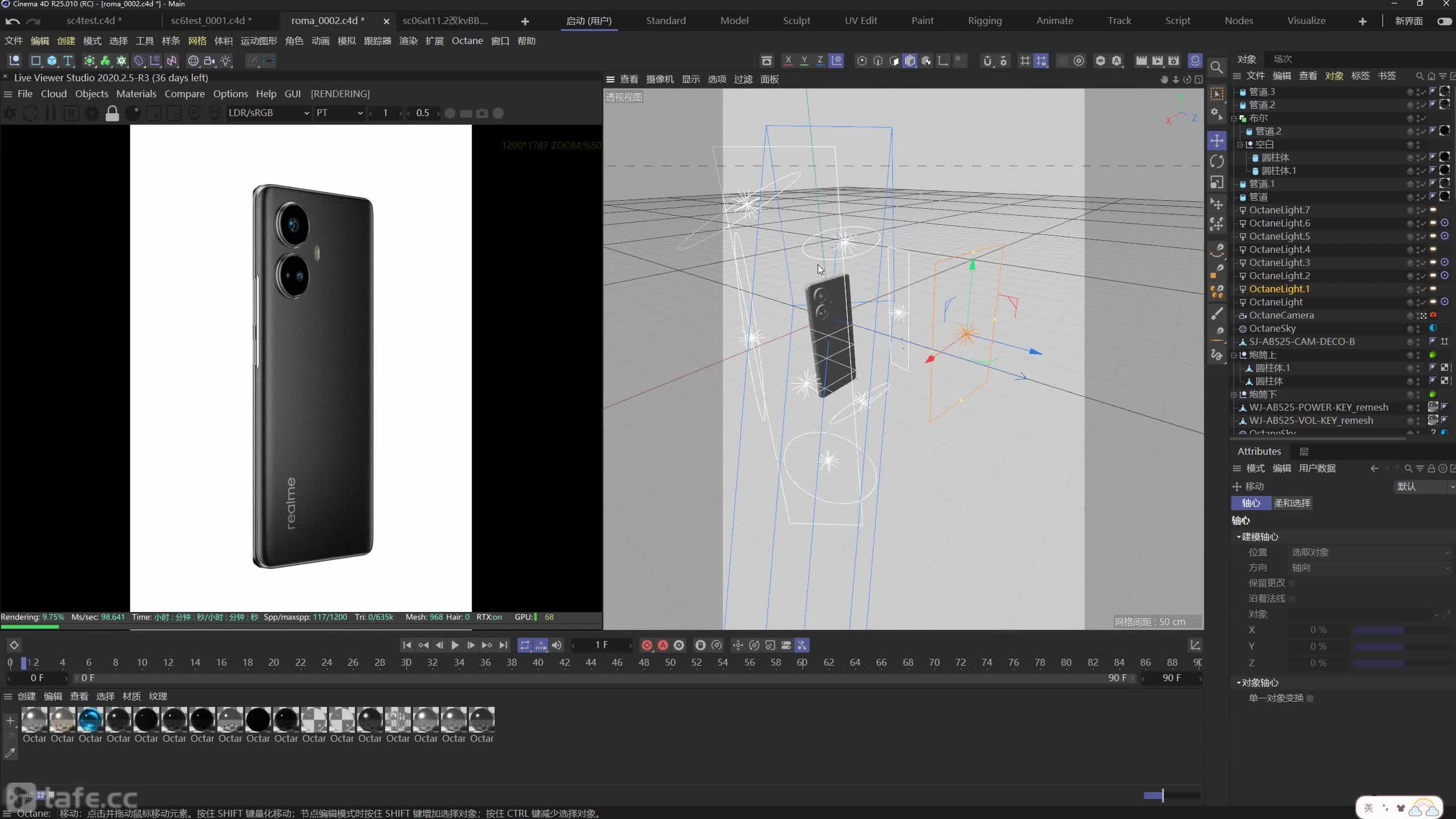Screen dimensions: 1456x819
Task: Click the autokeying A button
Action: coord(663,645)
